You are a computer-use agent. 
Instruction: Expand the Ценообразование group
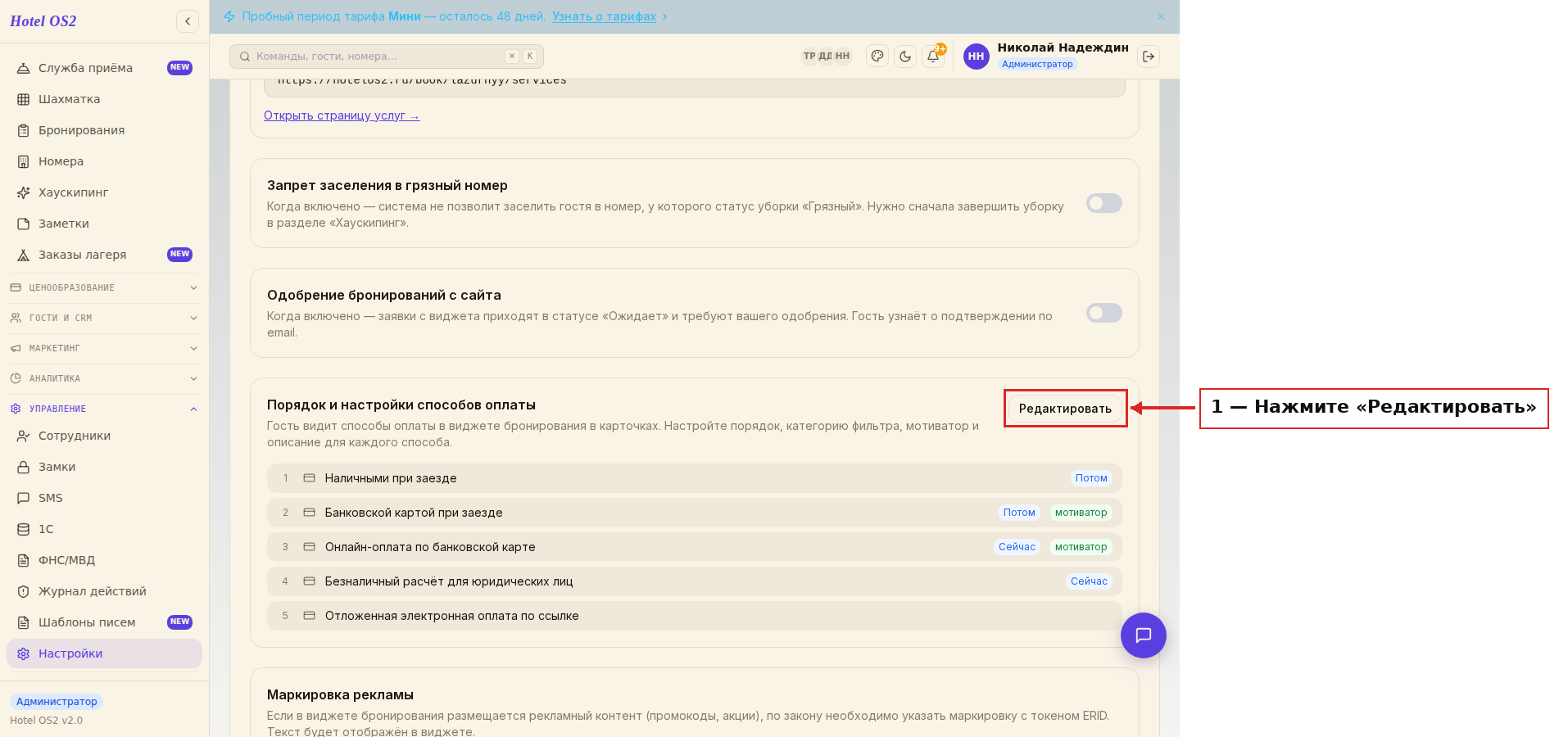tap(104, 287)
